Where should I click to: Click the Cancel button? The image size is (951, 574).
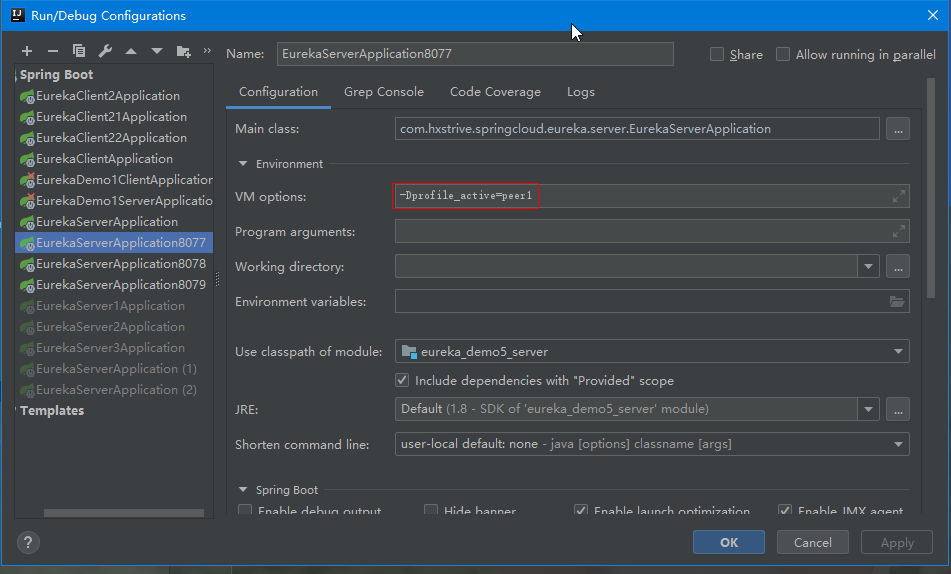click(x=813, y=542)
